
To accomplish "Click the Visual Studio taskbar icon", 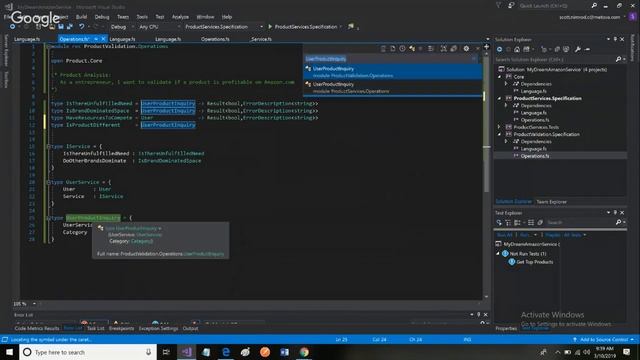I will click(x=186, y=352).
